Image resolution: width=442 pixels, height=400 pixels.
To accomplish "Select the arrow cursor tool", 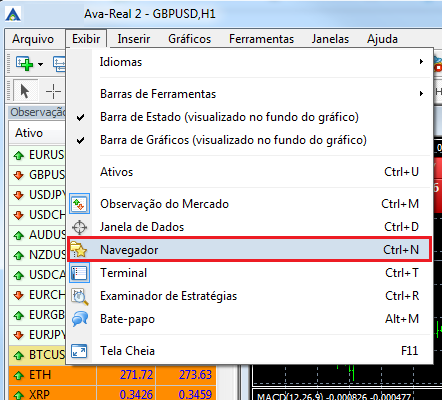I will (25, 91).
